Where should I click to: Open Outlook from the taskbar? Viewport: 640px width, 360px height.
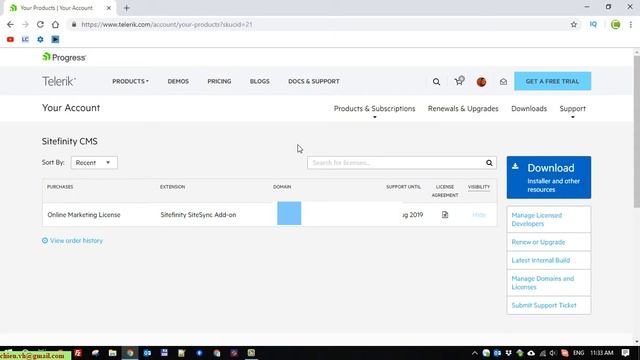click(x=147, y=353)
